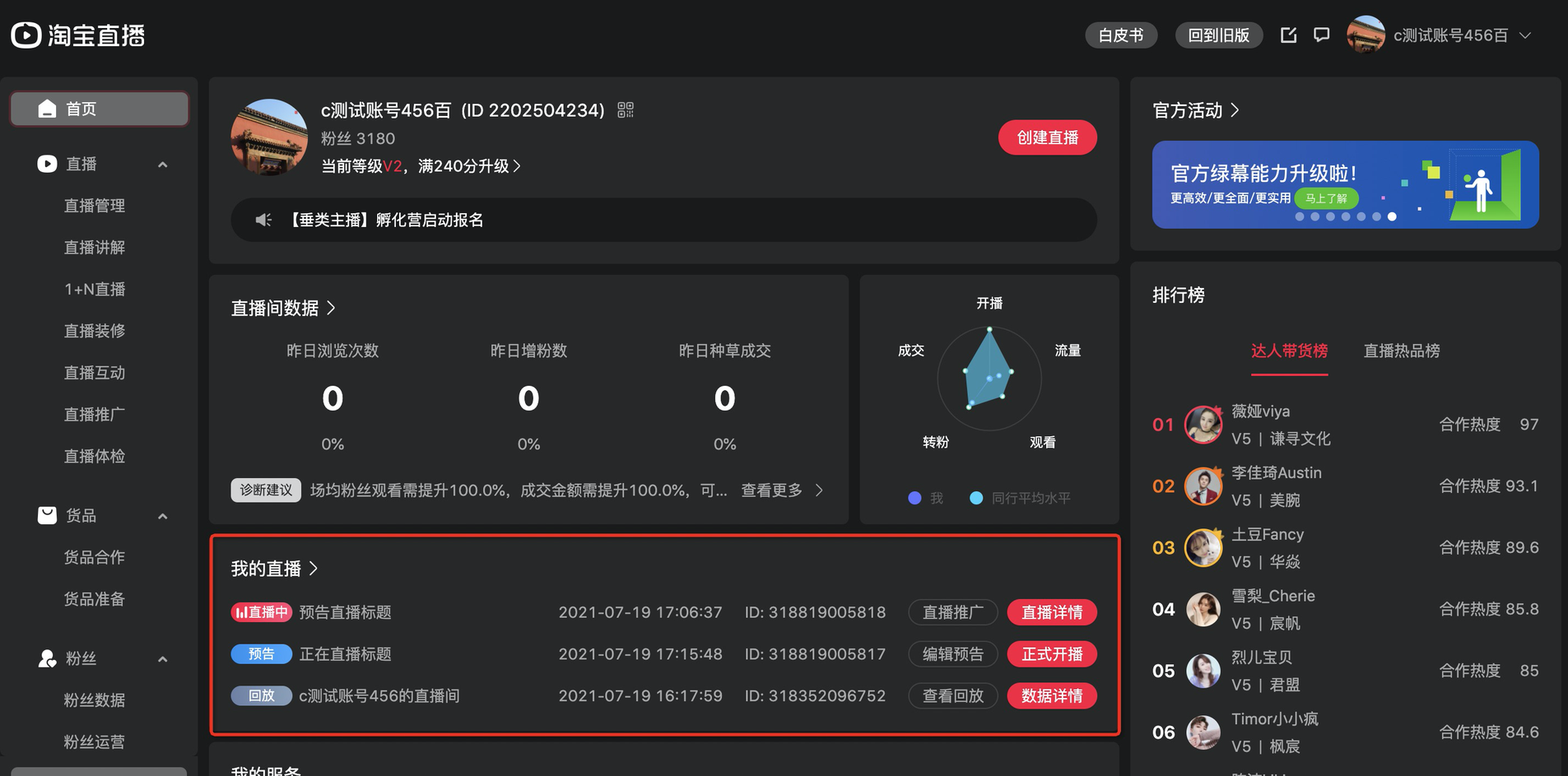The width and height of the screenshot is (1568, 776).
Task: Click 直播推广 button for 预告直播标题
Action: [x=953, y=612]
